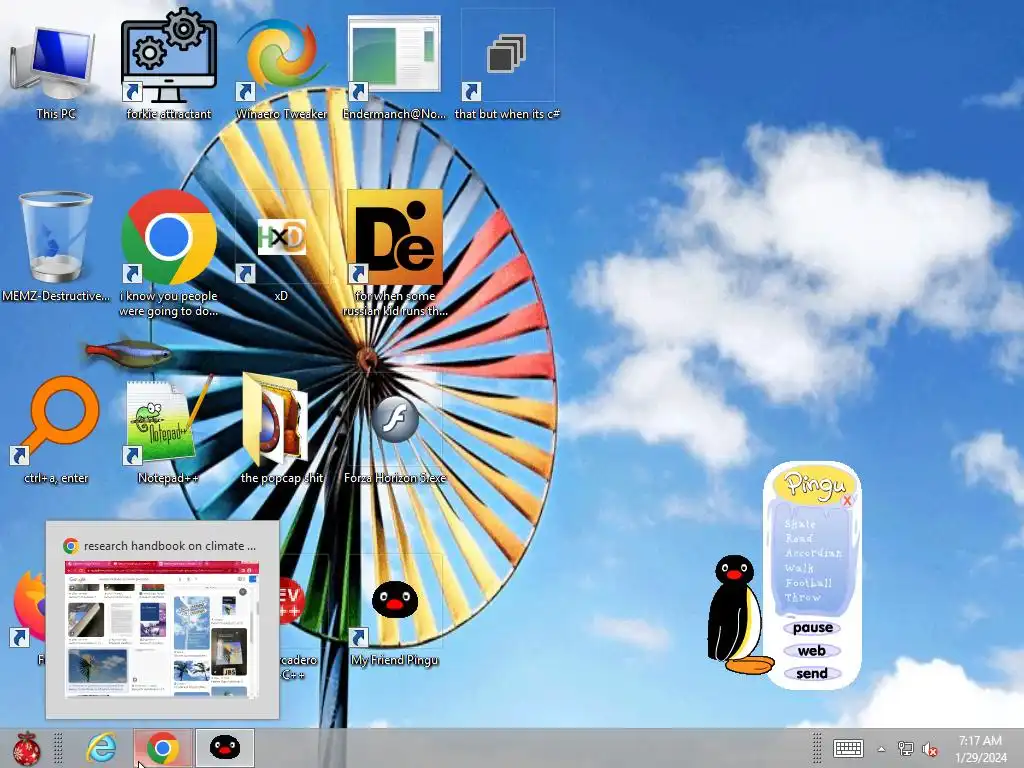The image size is (1024, 768).
Task: Choose Walk in the Pingu menu
Action: tap(799, 568)
